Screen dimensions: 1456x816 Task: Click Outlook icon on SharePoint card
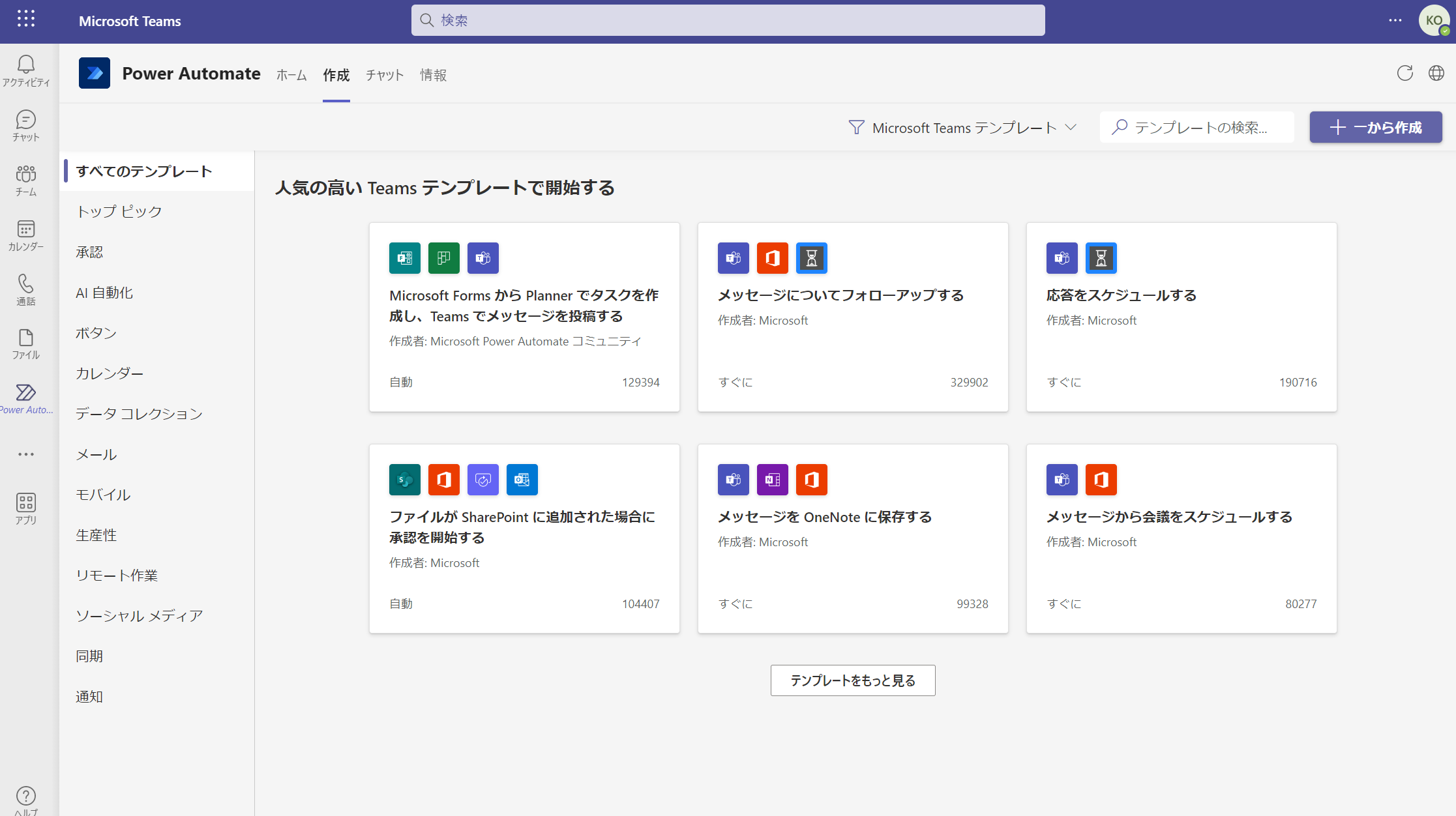(522, 480)
